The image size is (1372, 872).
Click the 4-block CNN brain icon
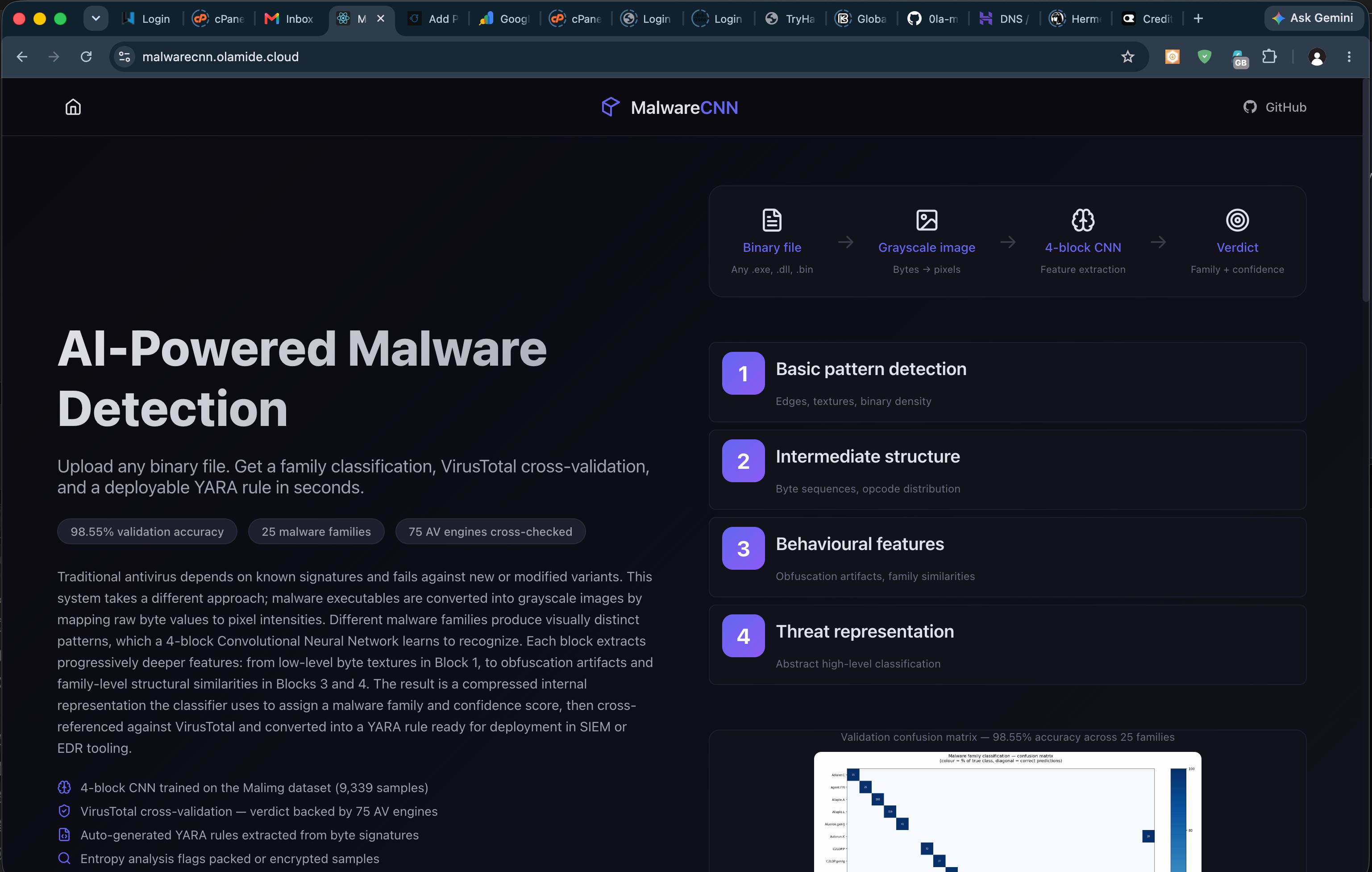(1082, 220)
